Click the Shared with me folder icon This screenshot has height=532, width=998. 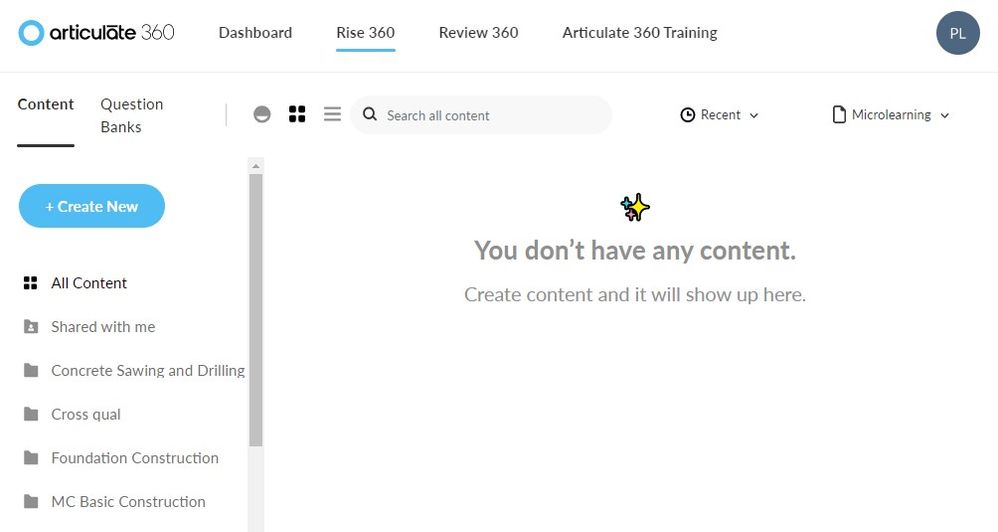click(x=31, y=327)
